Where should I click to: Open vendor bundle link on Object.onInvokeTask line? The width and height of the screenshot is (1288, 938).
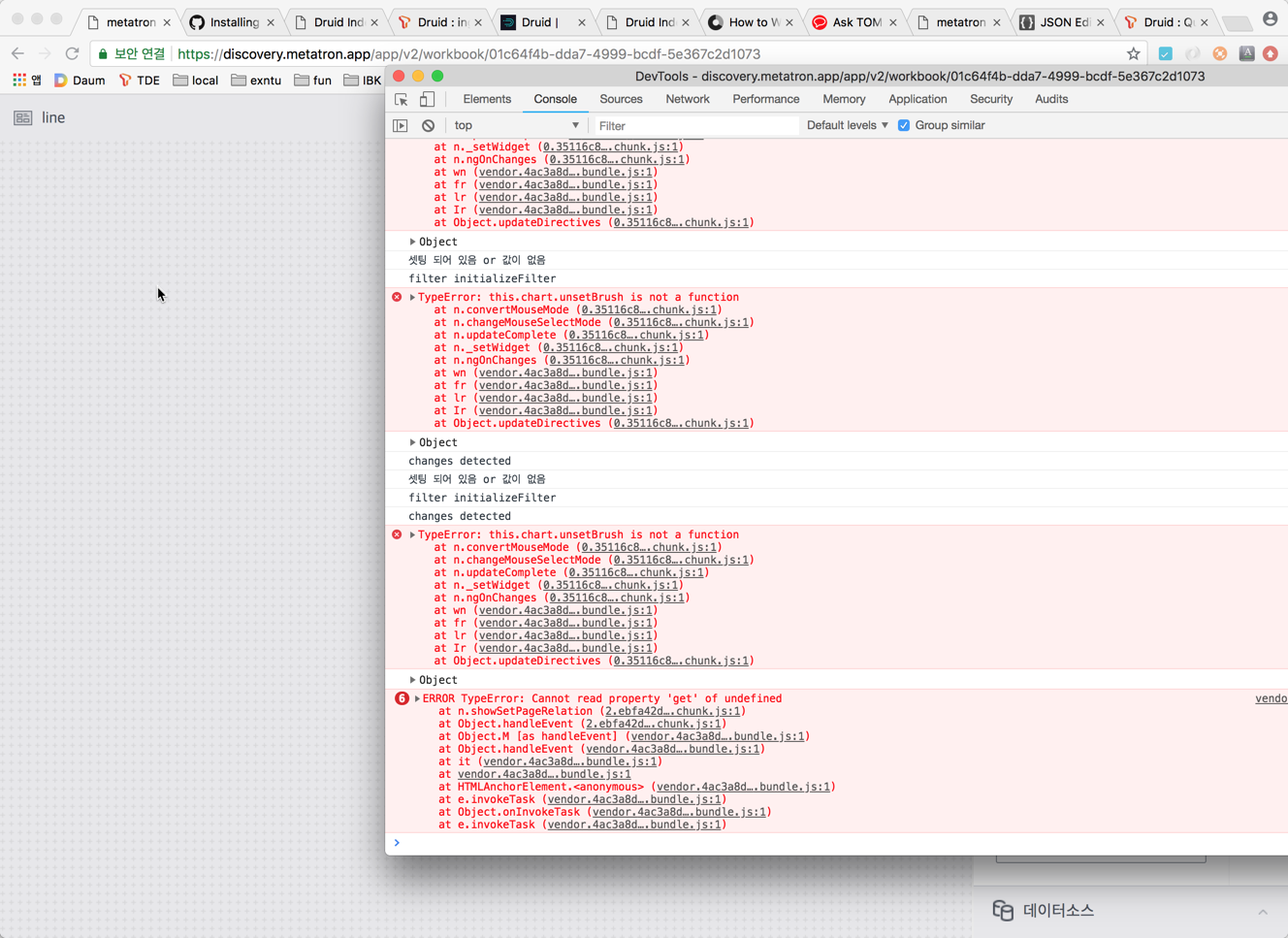click(x=679, y=812)
